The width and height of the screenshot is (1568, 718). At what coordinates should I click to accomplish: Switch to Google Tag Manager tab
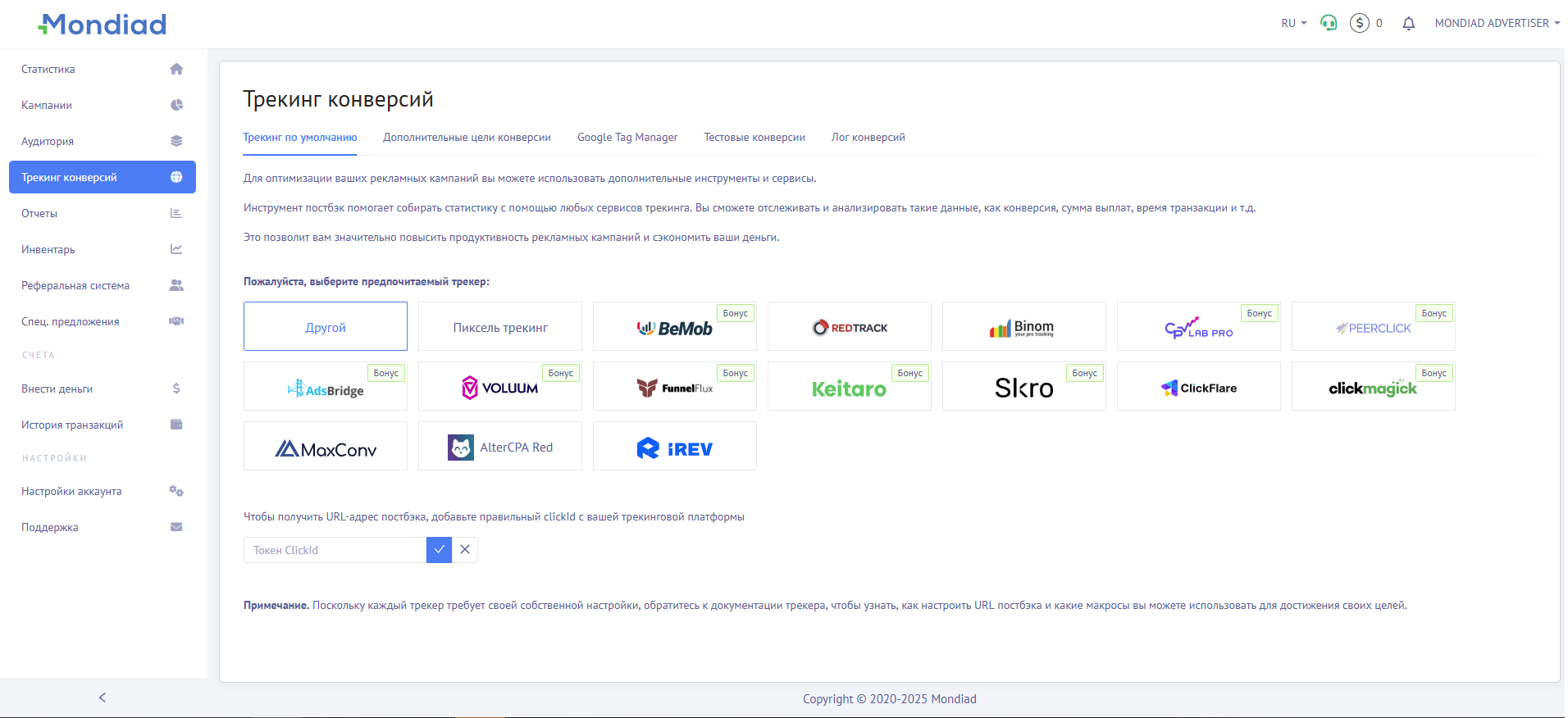(x=627, y=138)
